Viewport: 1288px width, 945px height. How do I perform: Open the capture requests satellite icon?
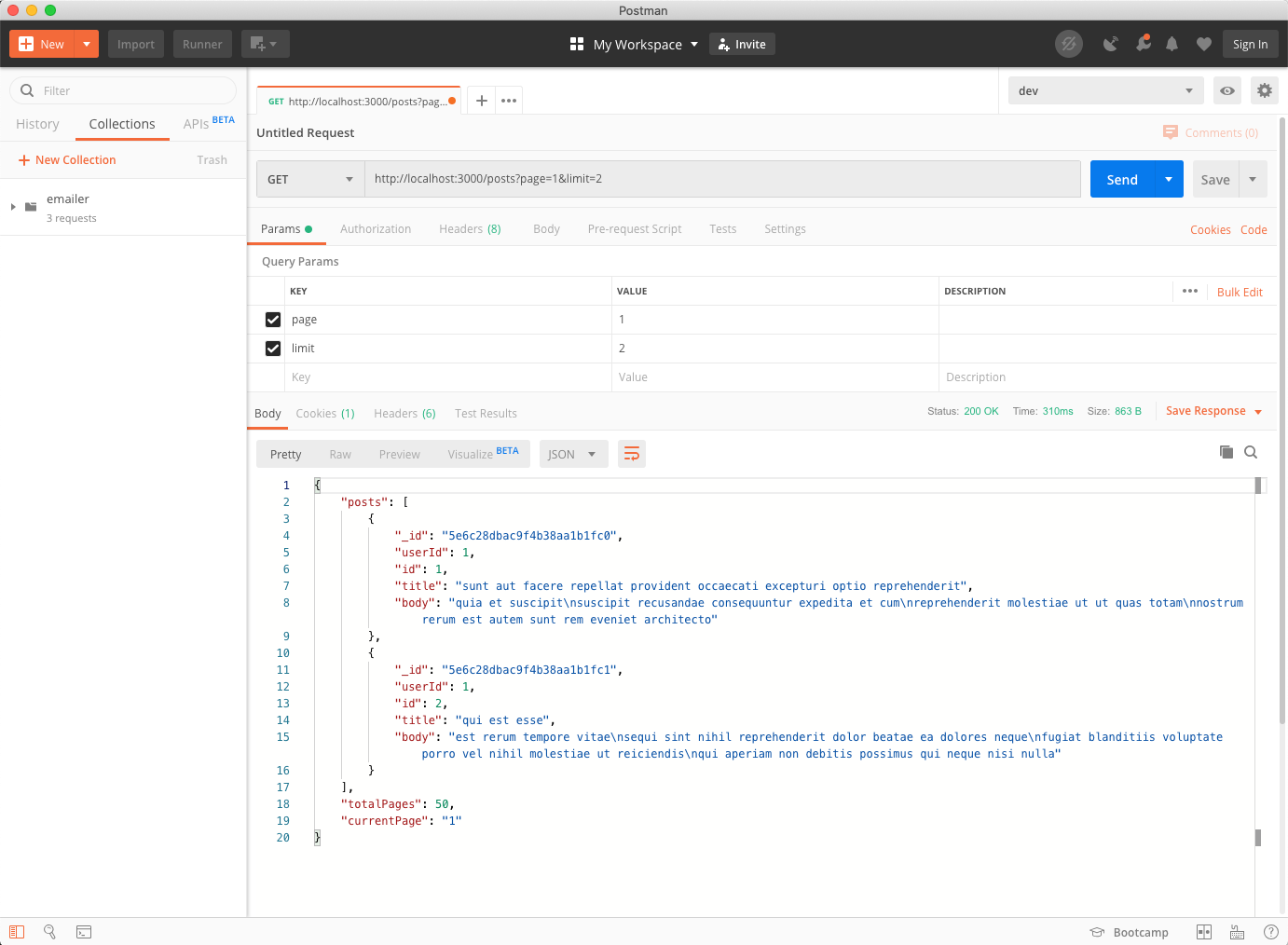1110,44
